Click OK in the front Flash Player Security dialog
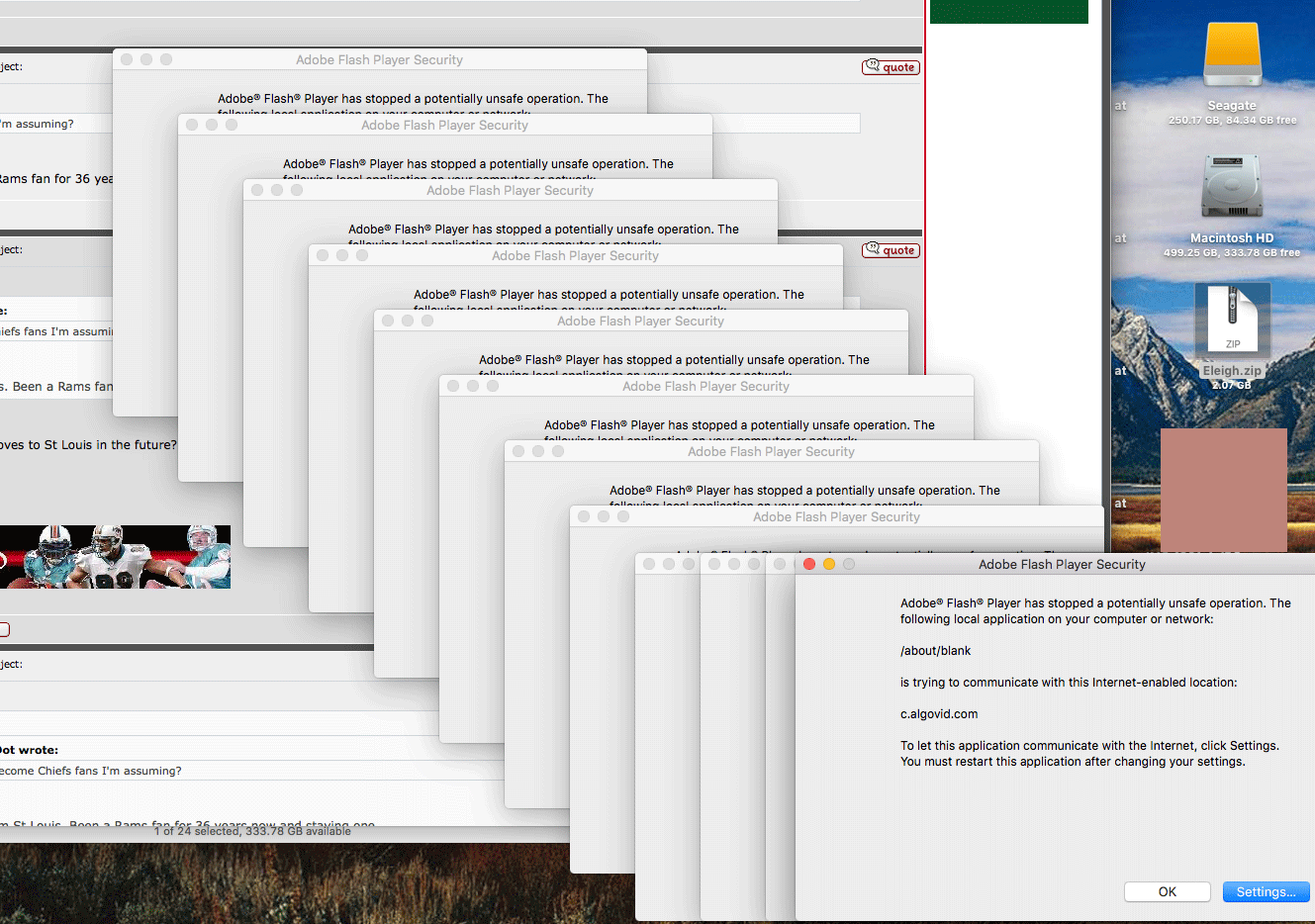Viewport: 1315px width, 924px height. (1167, 891)
